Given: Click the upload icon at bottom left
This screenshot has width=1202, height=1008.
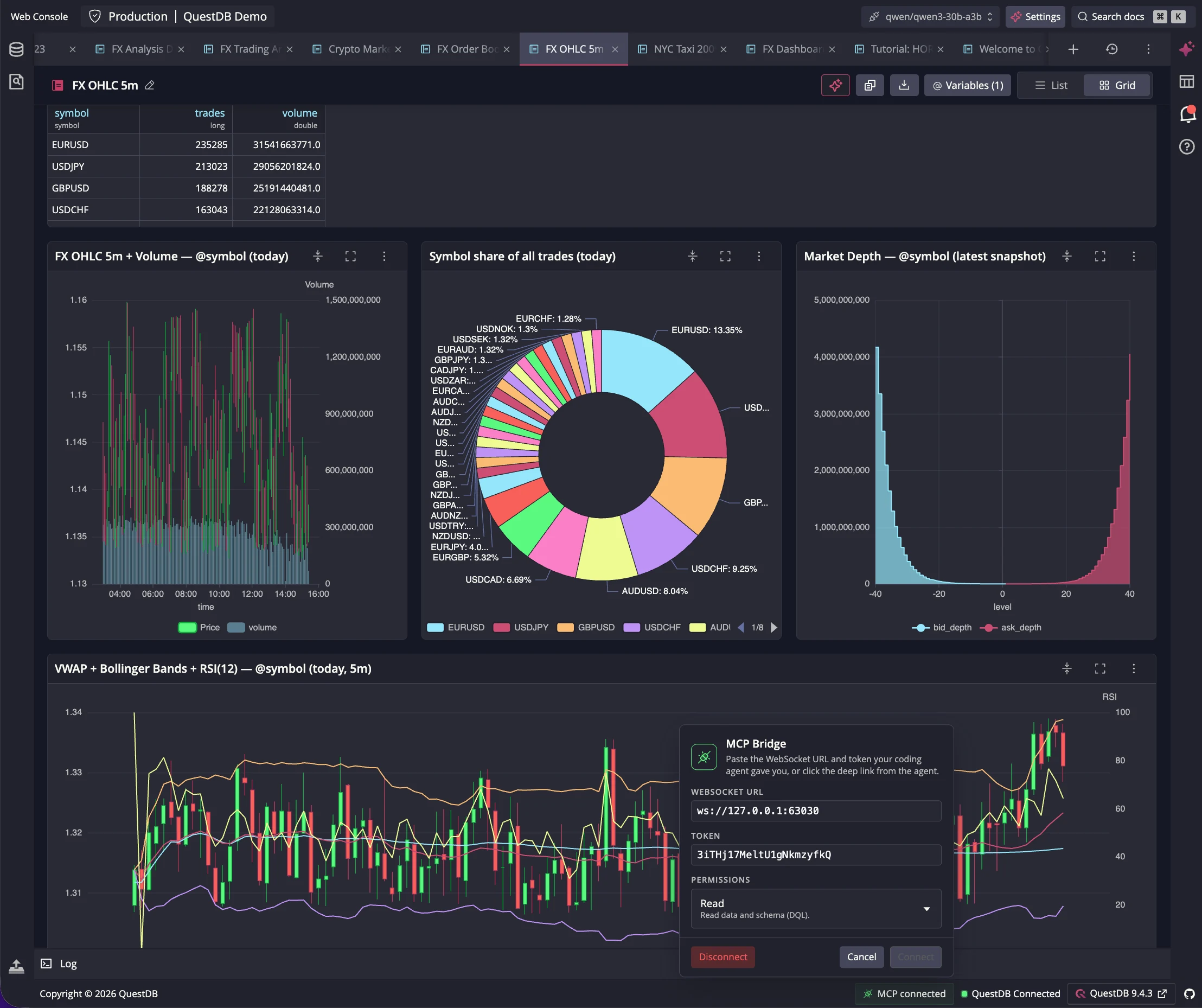Looking at the screenshot, I should tap(17, 966).
